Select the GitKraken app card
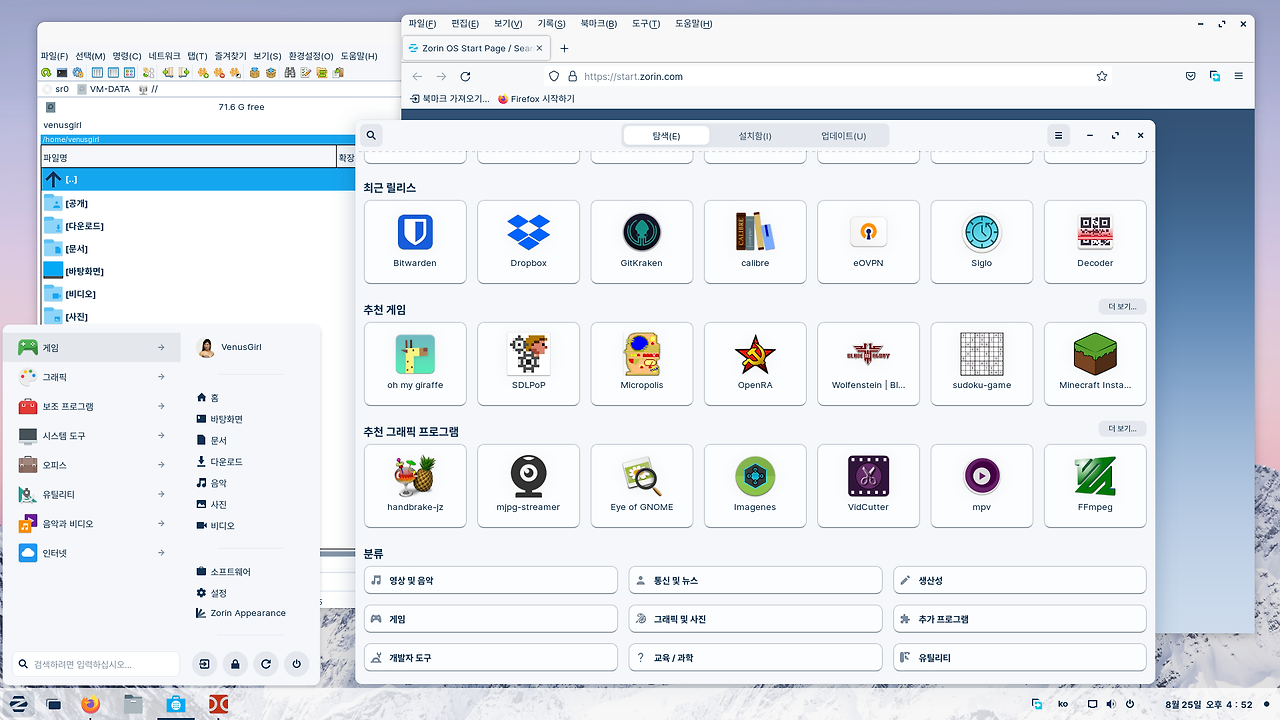This screenshot has height=720, width=1280. click(641, 241)
